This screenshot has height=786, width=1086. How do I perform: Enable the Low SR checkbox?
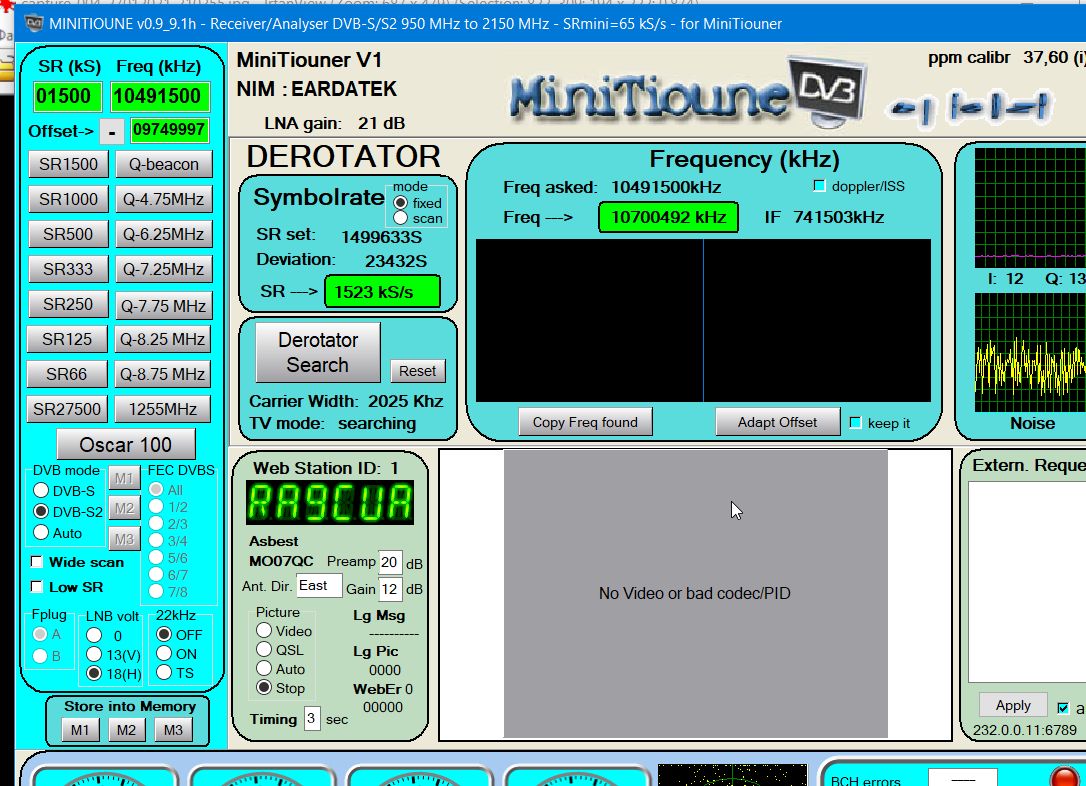[x=37, y=587]
